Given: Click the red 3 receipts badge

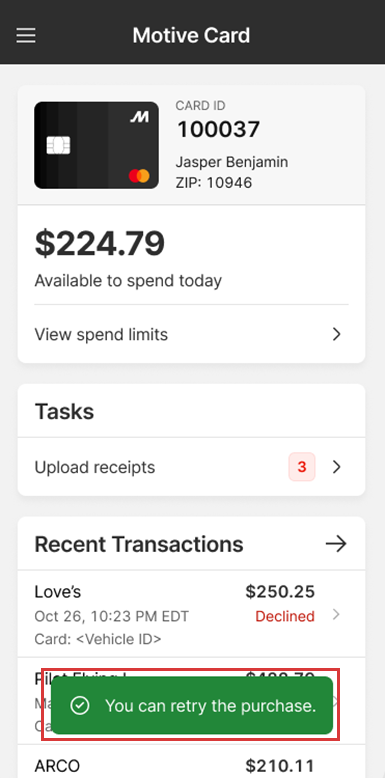Looking at the screenshot, I should (302, 467).
